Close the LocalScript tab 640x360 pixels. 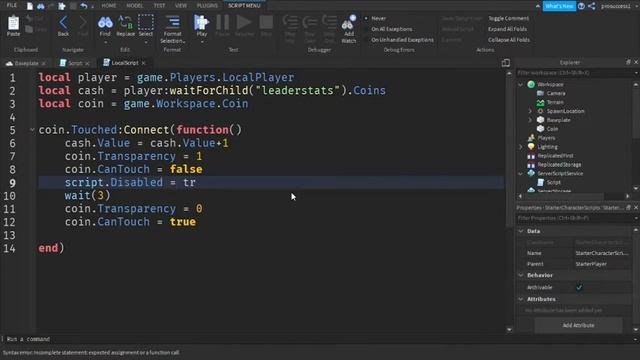(143, 63)
